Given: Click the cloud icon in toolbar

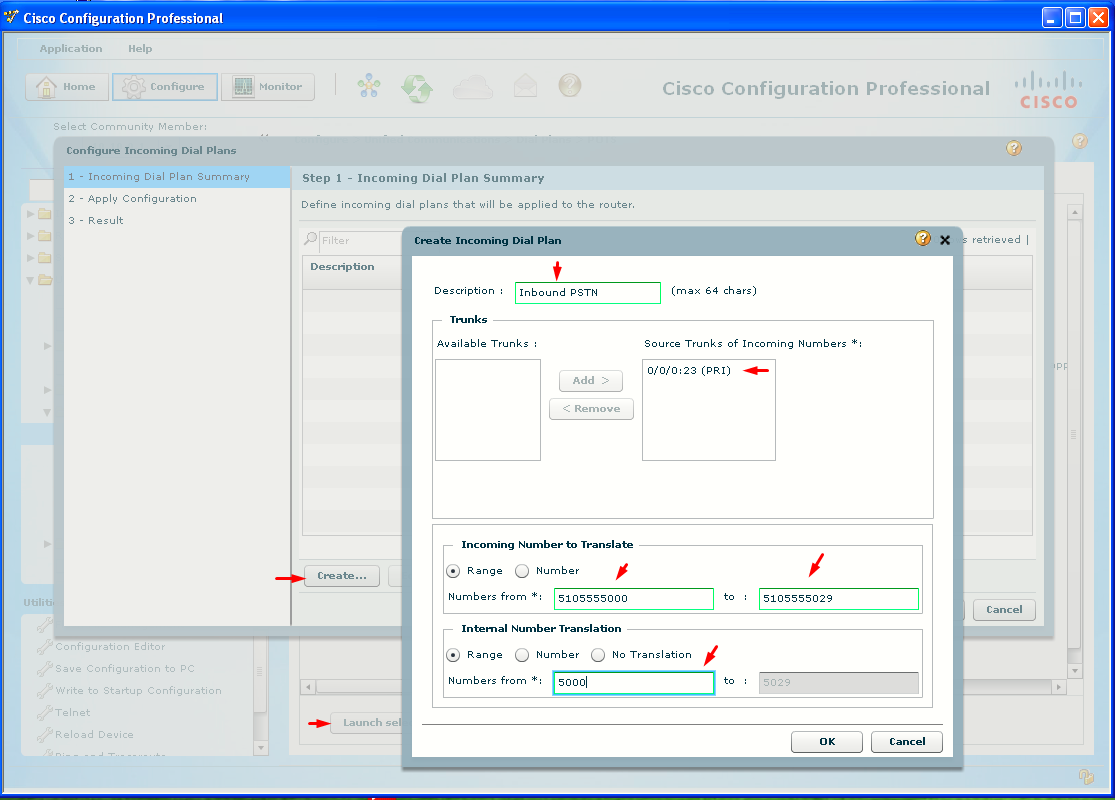Looking at the screenshot, I should pyautogui.click(x=472, y=87).
